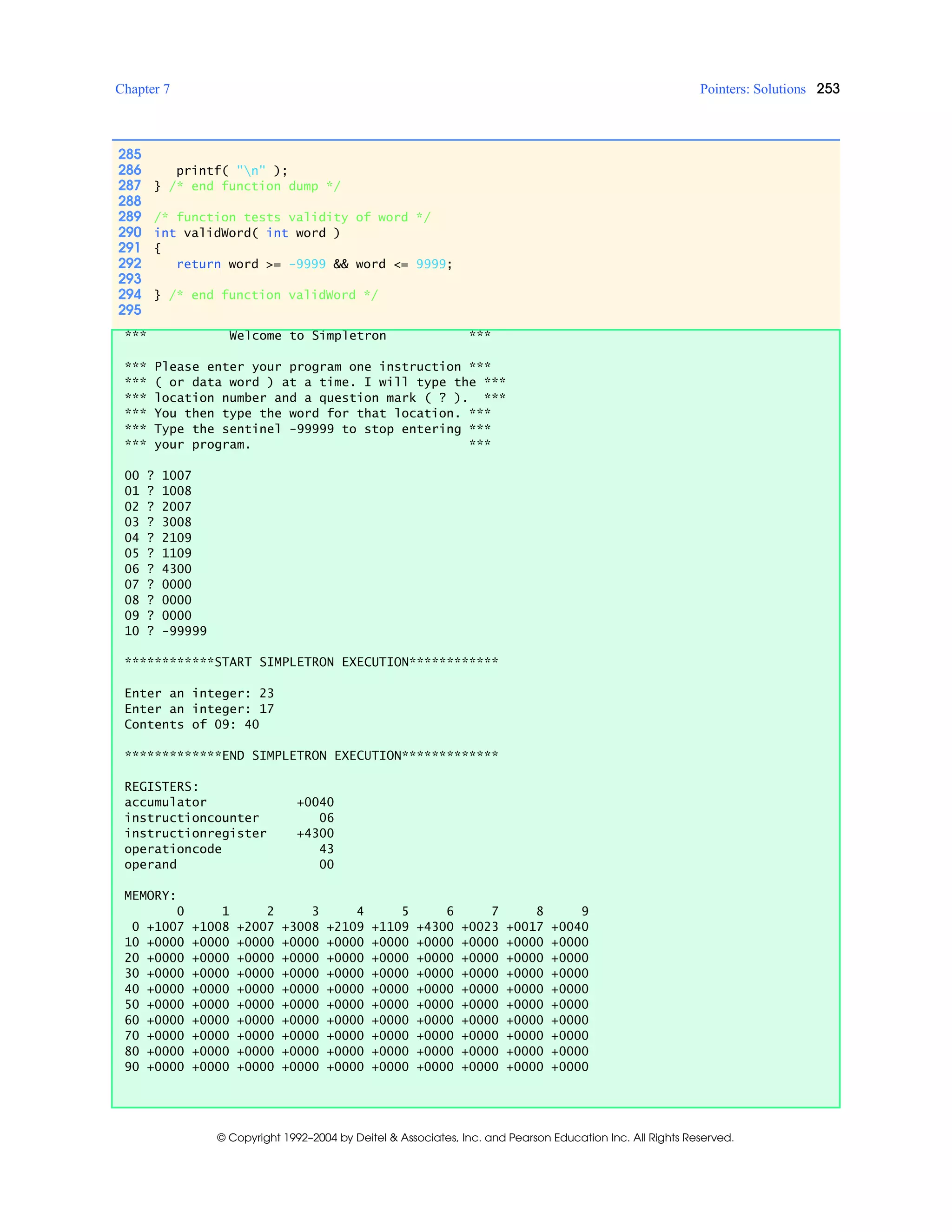Click memory cell +0023 in row 0

point(480,927)
